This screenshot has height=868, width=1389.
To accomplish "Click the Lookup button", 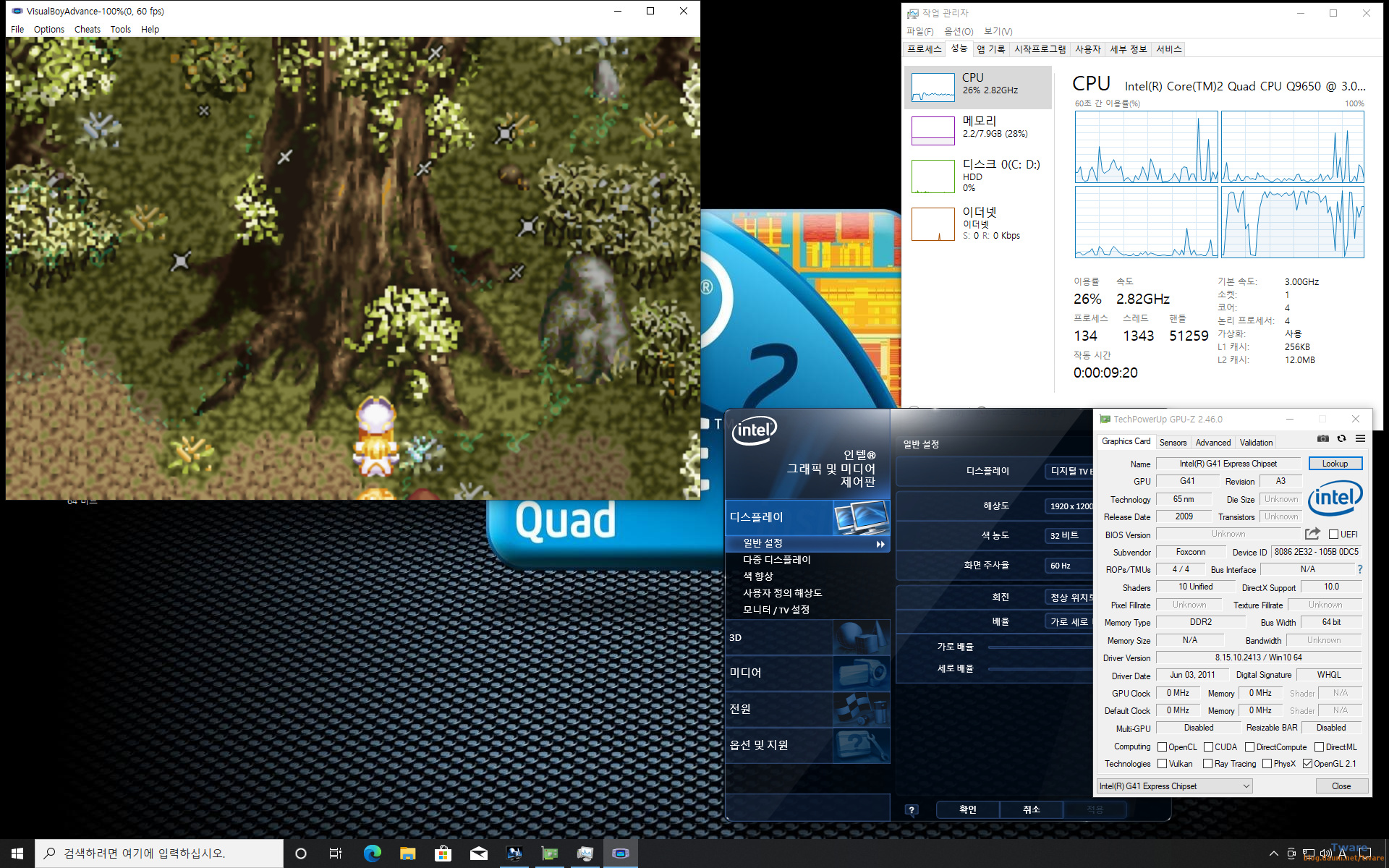I will 1335,464.
